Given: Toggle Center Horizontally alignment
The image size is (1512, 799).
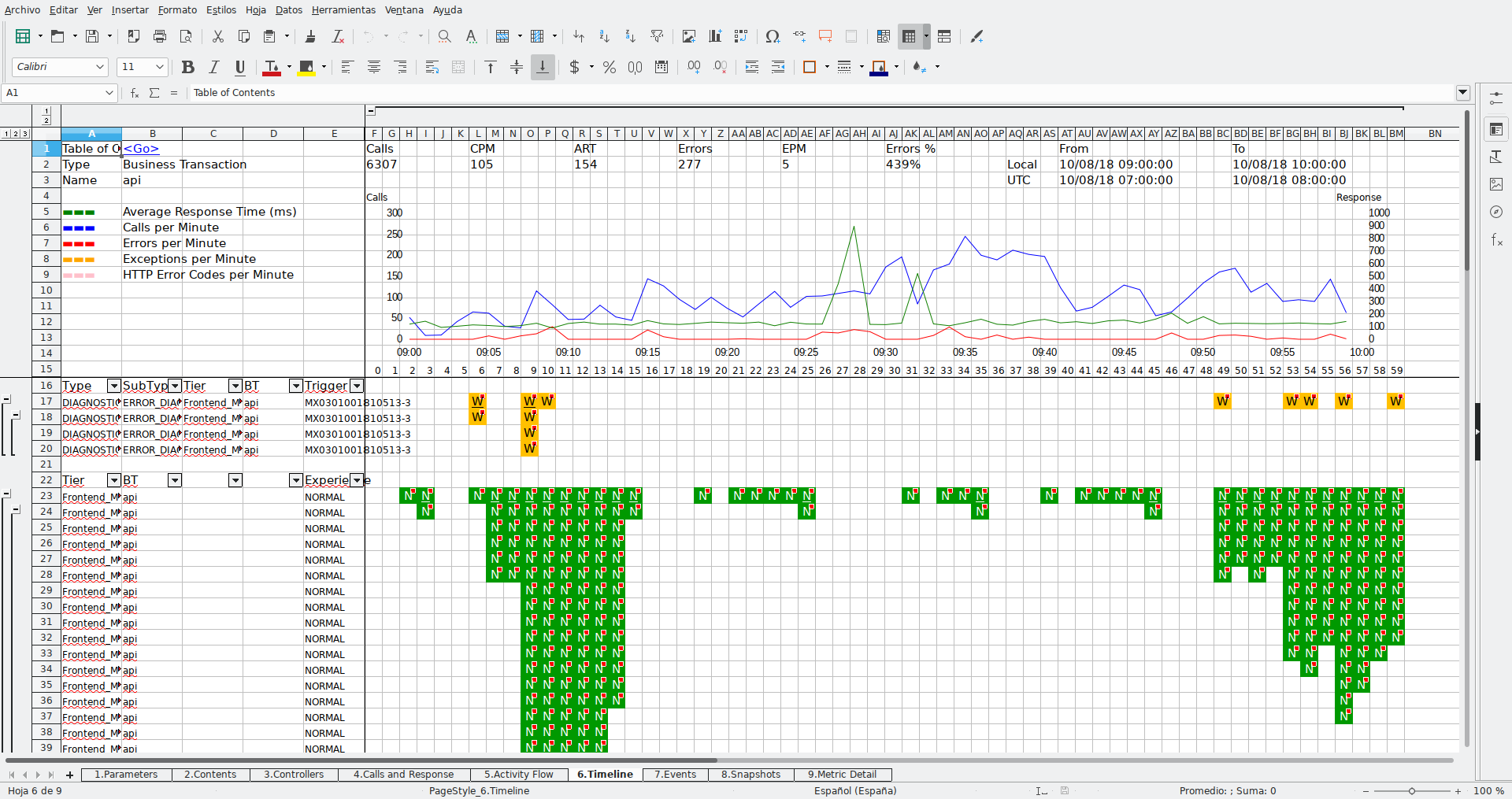Looking at the screenshot, I should [x=374, y=67].
